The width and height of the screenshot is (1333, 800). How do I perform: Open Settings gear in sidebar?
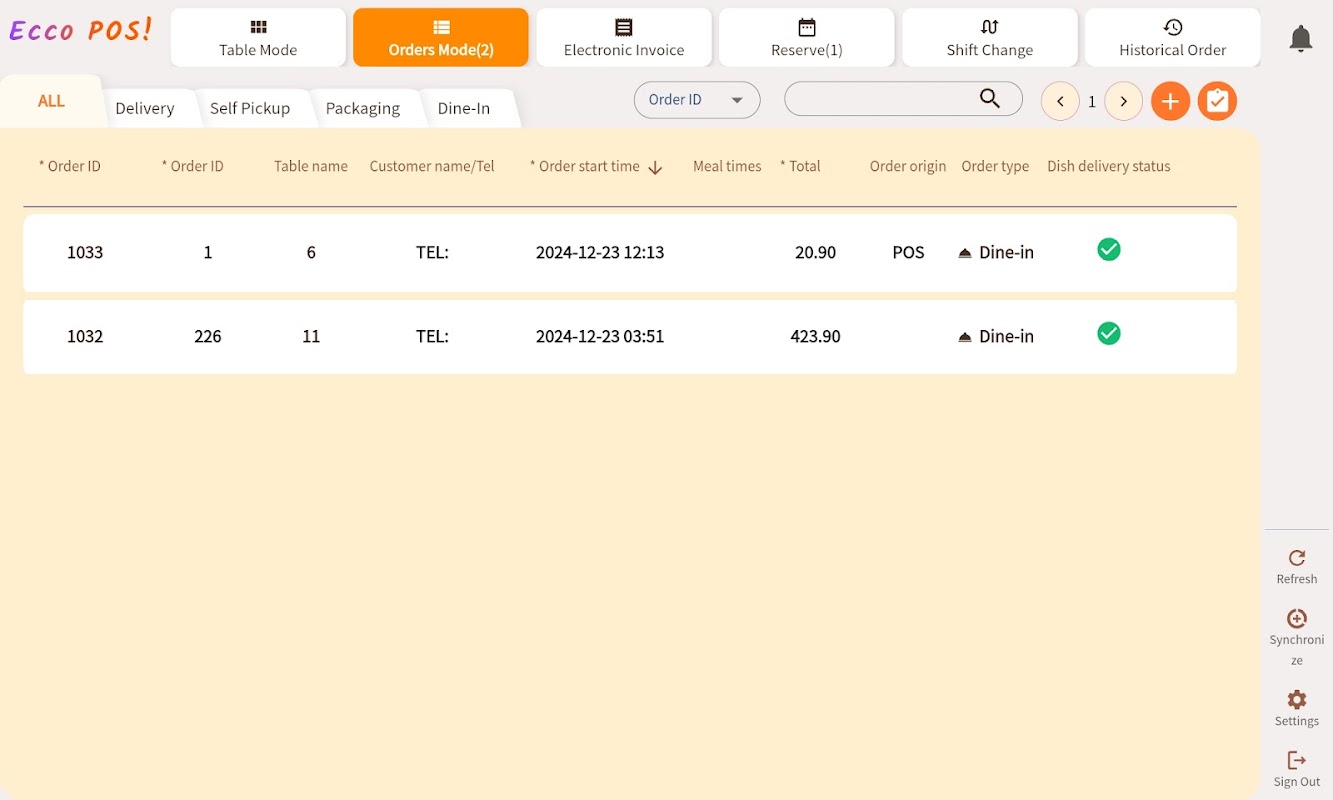pos(1297,699)
